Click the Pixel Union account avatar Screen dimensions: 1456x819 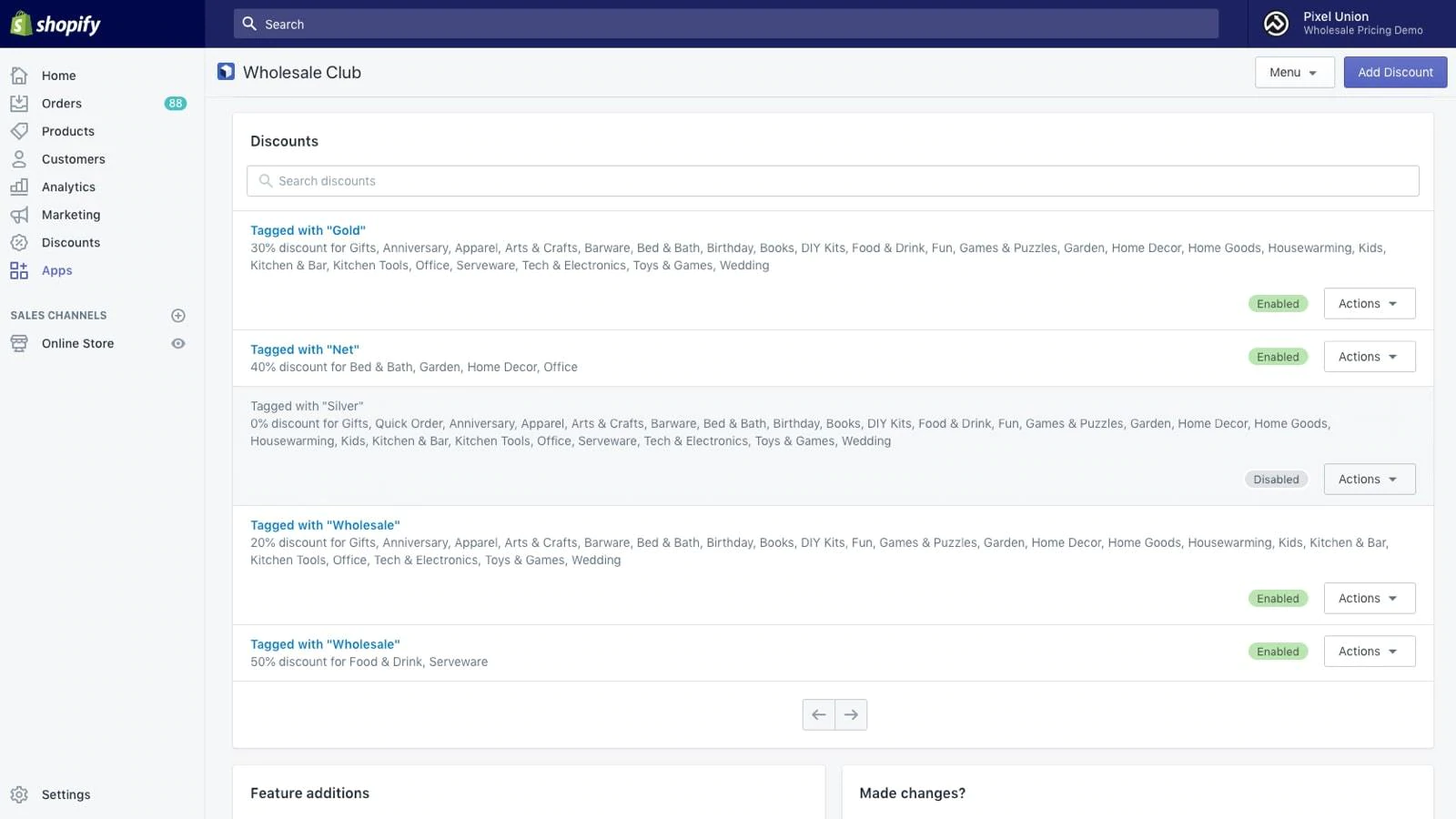click(x=1276, y=24)
